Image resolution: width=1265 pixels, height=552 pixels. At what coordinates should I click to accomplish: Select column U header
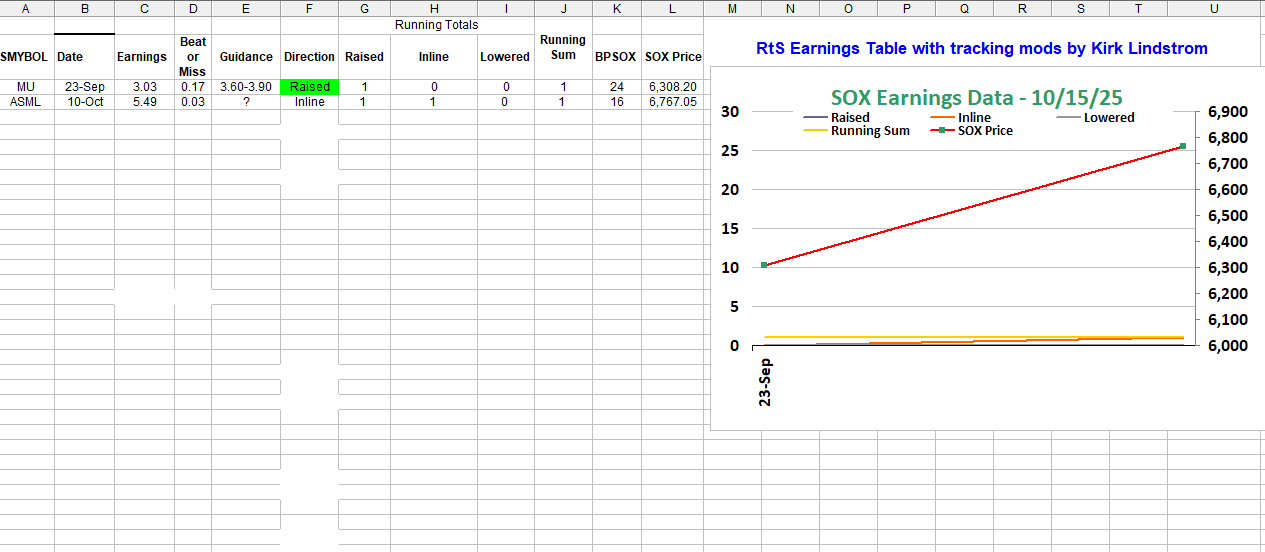(1214, 8)
